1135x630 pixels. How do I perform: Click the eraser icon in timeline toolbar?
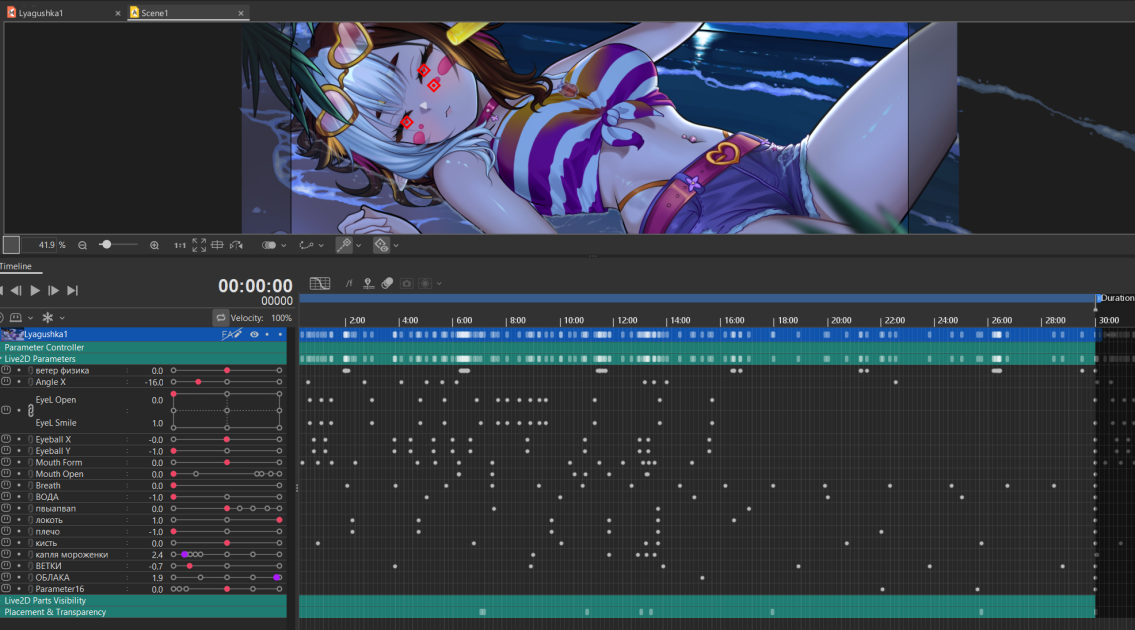[x=387, y=284]
